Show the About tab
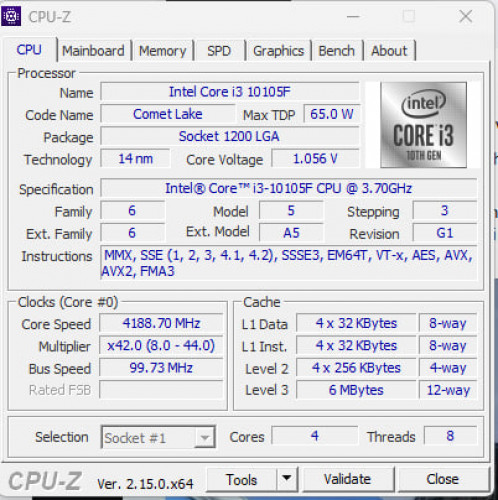498x500 pixels. [x=389, y=51]
